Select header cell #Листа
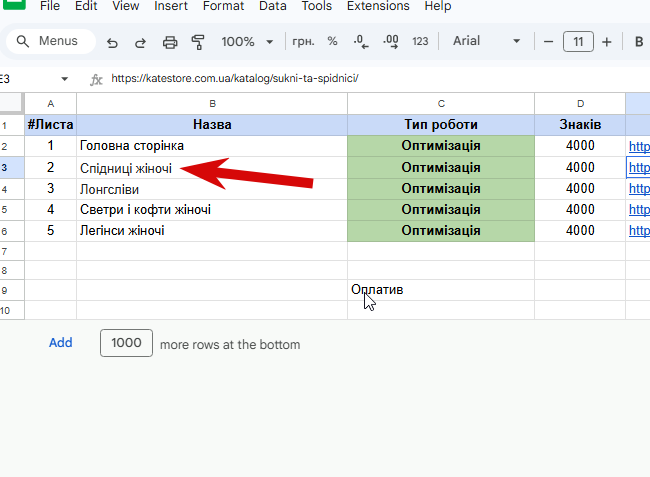 51,125
